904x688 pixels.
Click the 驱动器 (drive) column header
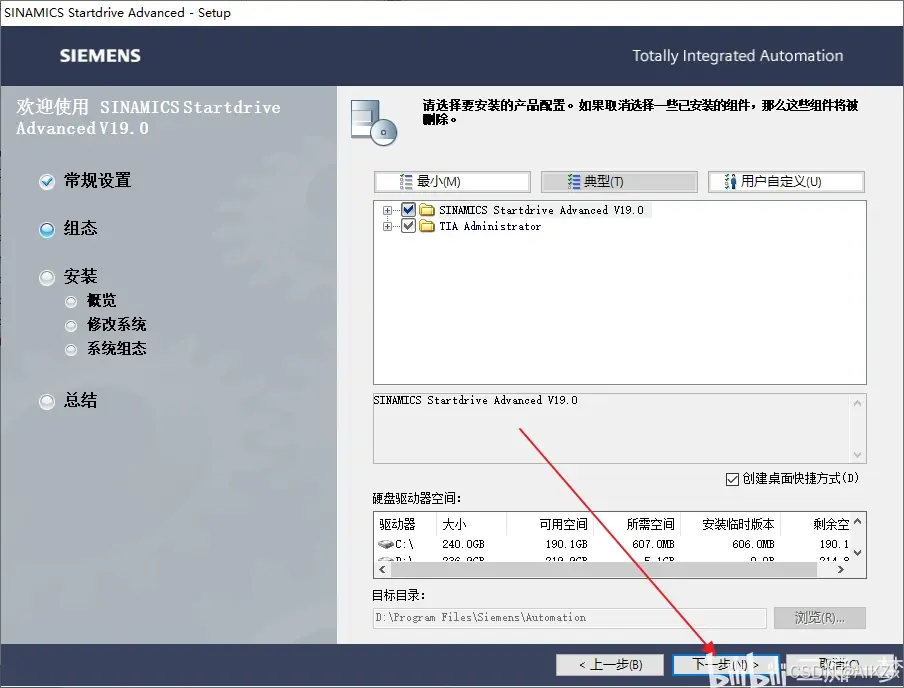tap(397, 524)
